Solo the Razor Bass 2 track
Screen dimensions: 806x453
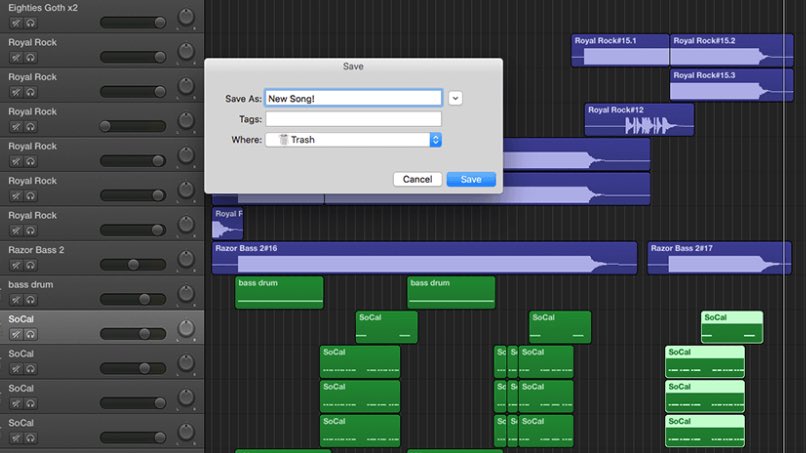tap(30, 265)
